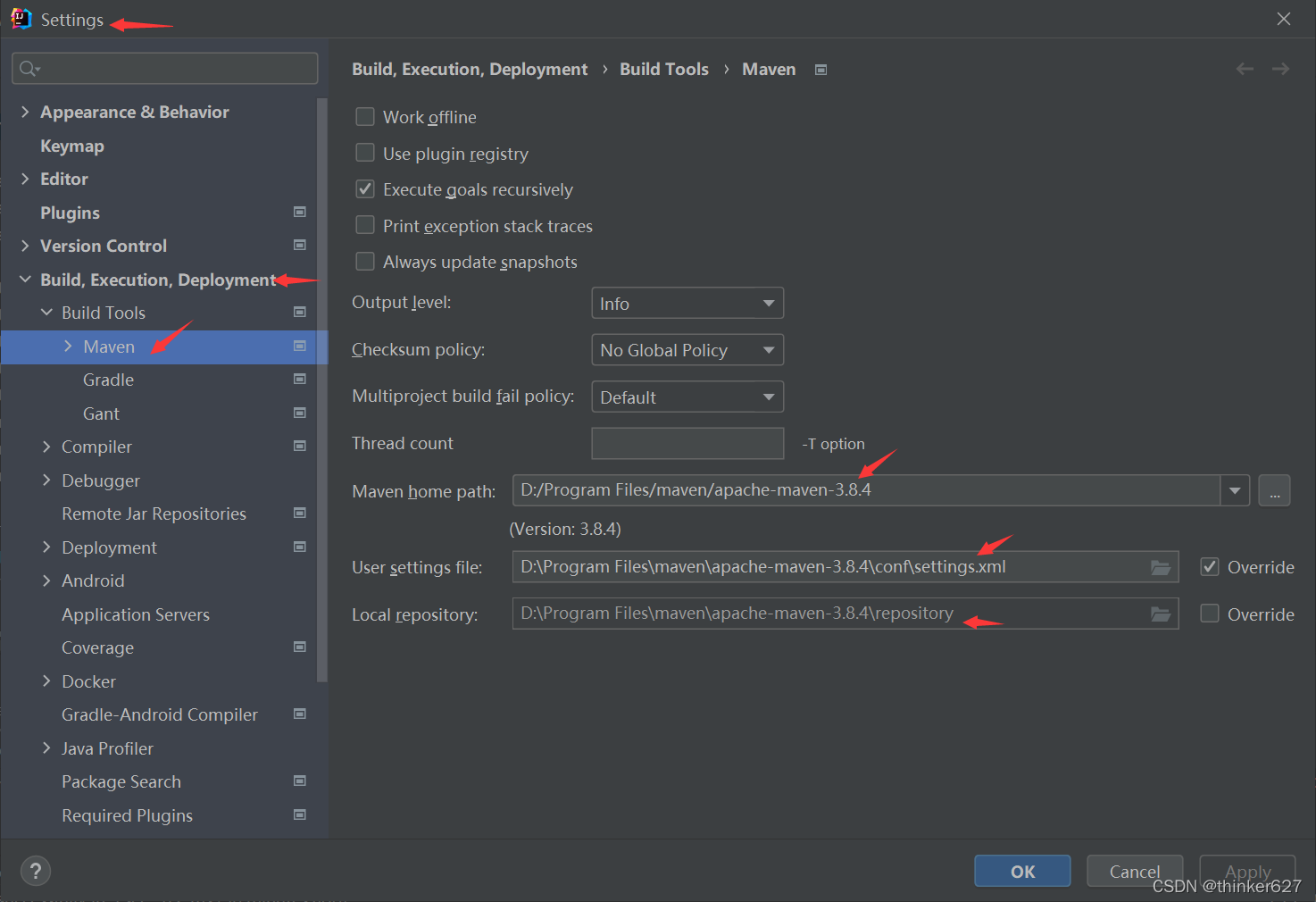Screen dimensions: 1316x902
Task: Enable Always update snapshots checkbox
Action: tap(365, 261)
